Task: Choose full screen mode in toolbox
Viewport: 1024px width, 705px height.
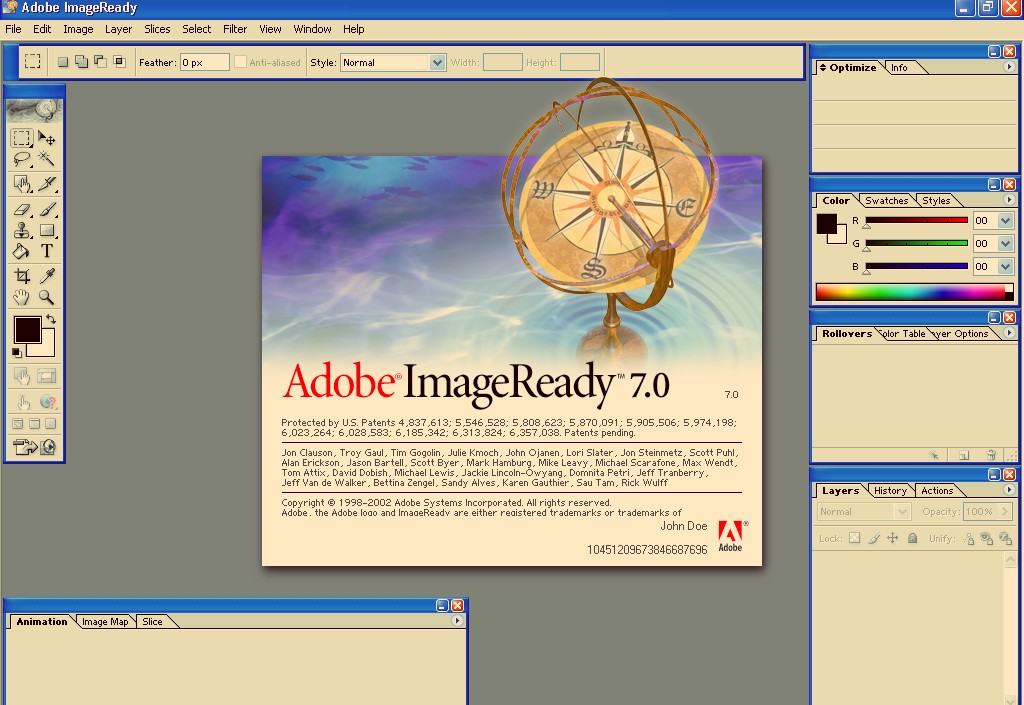Action: pyautogui.click(x=50, y=424)
